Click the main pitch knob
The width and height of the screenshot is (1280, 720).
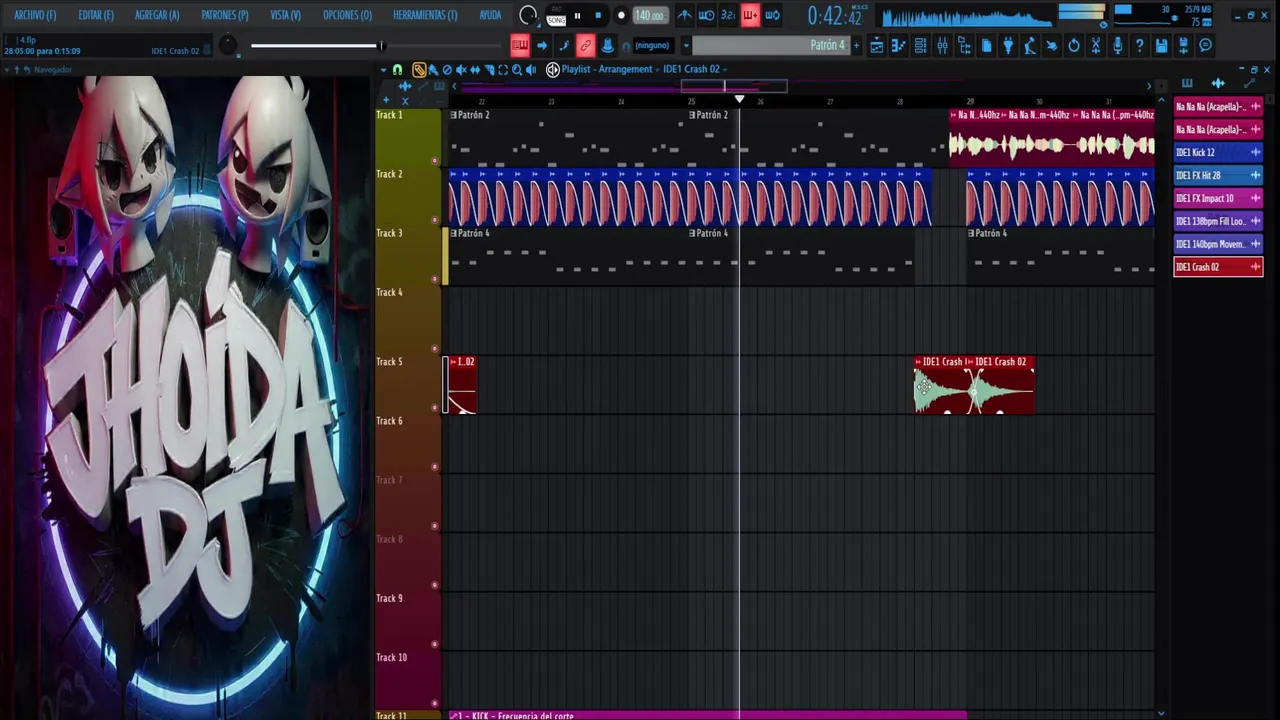(x=229, y=45)
